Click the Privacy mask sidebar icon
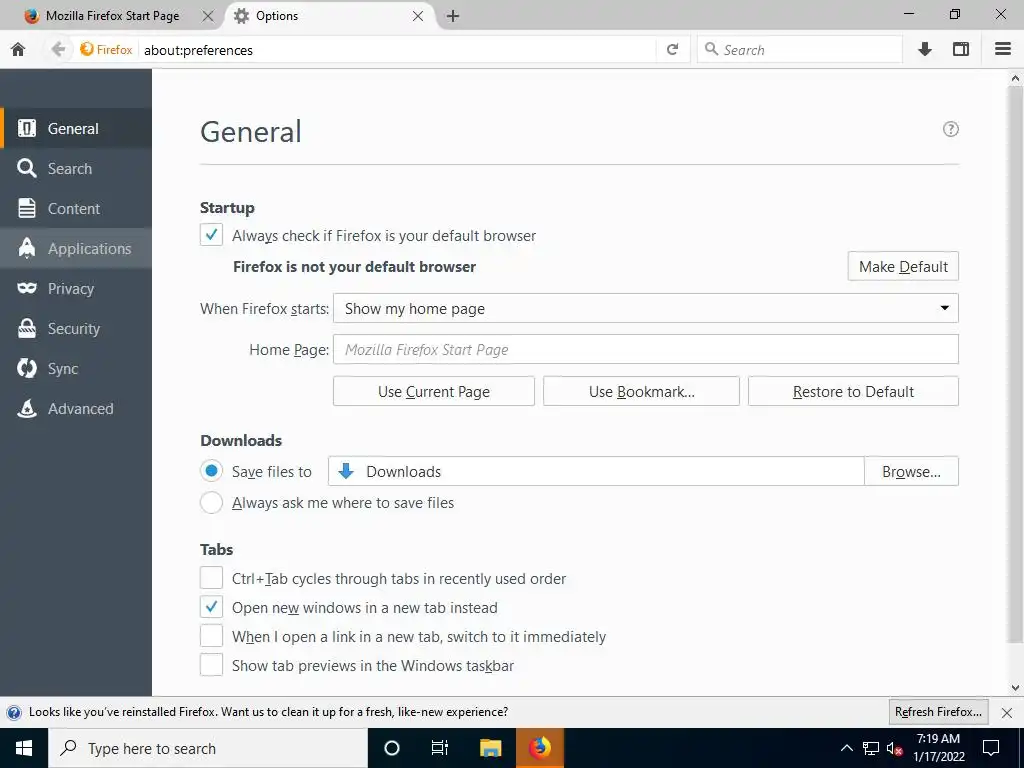Screen dimensions: 1024x768 (27, 288)
